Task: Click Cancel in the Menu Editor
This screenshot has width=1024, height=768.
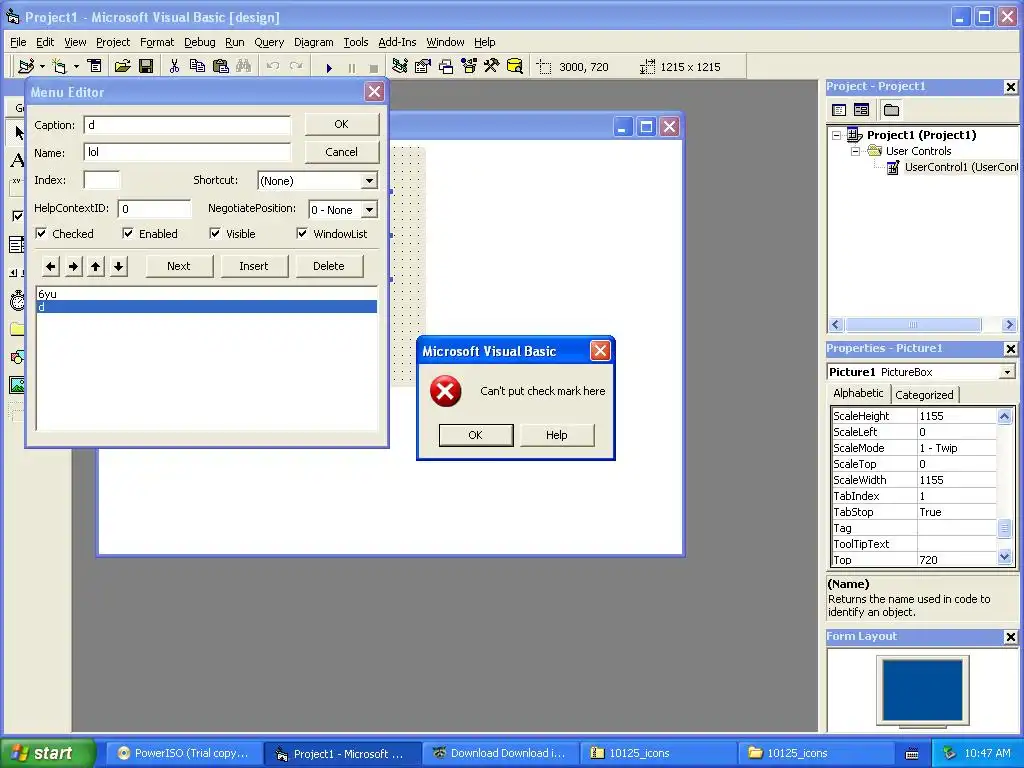Action: [x=342, y=152]
